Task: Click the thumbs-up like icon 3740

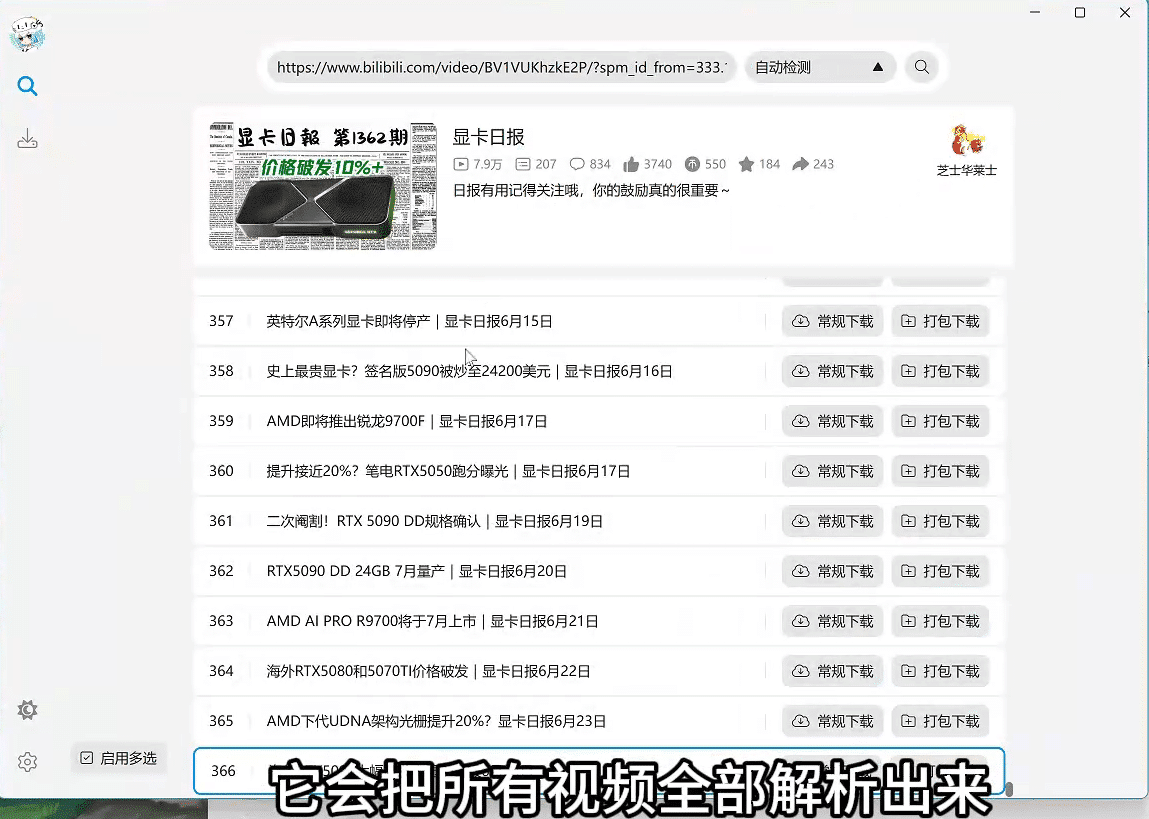Action: [x=631, y=164]
